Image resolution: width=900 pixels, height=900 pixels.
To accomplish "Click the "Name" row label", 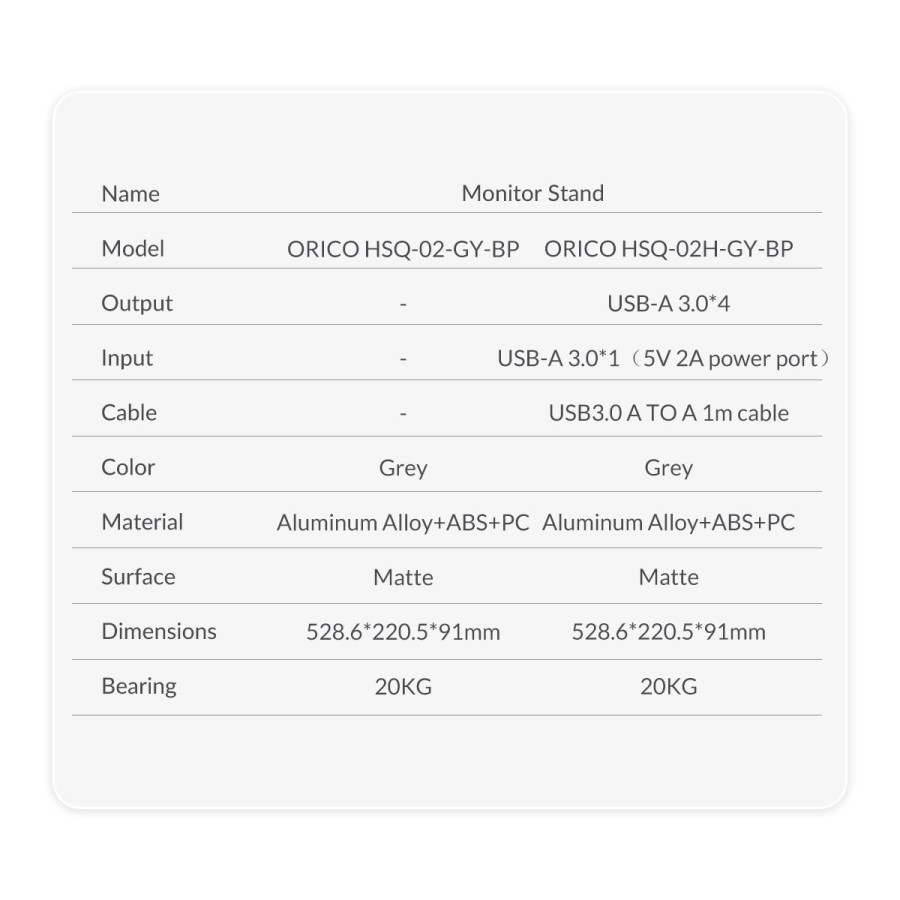I will click(x=130, y=194).
